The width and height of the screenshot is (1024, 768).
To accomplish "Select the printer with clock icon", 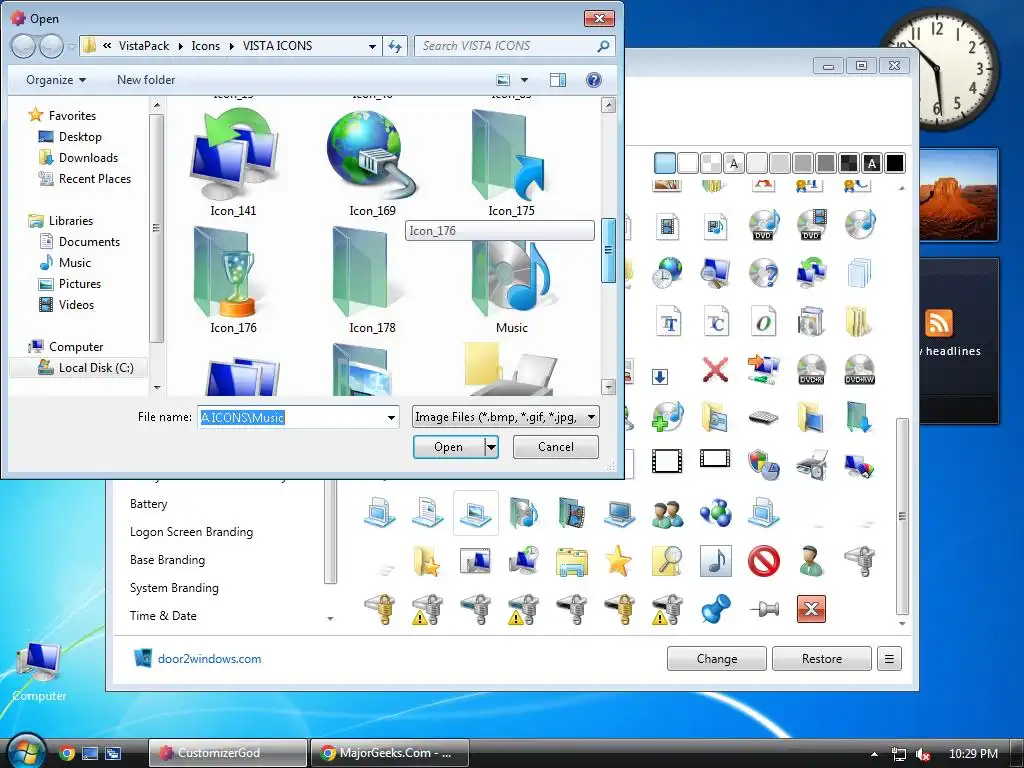I will pos(812,465).
